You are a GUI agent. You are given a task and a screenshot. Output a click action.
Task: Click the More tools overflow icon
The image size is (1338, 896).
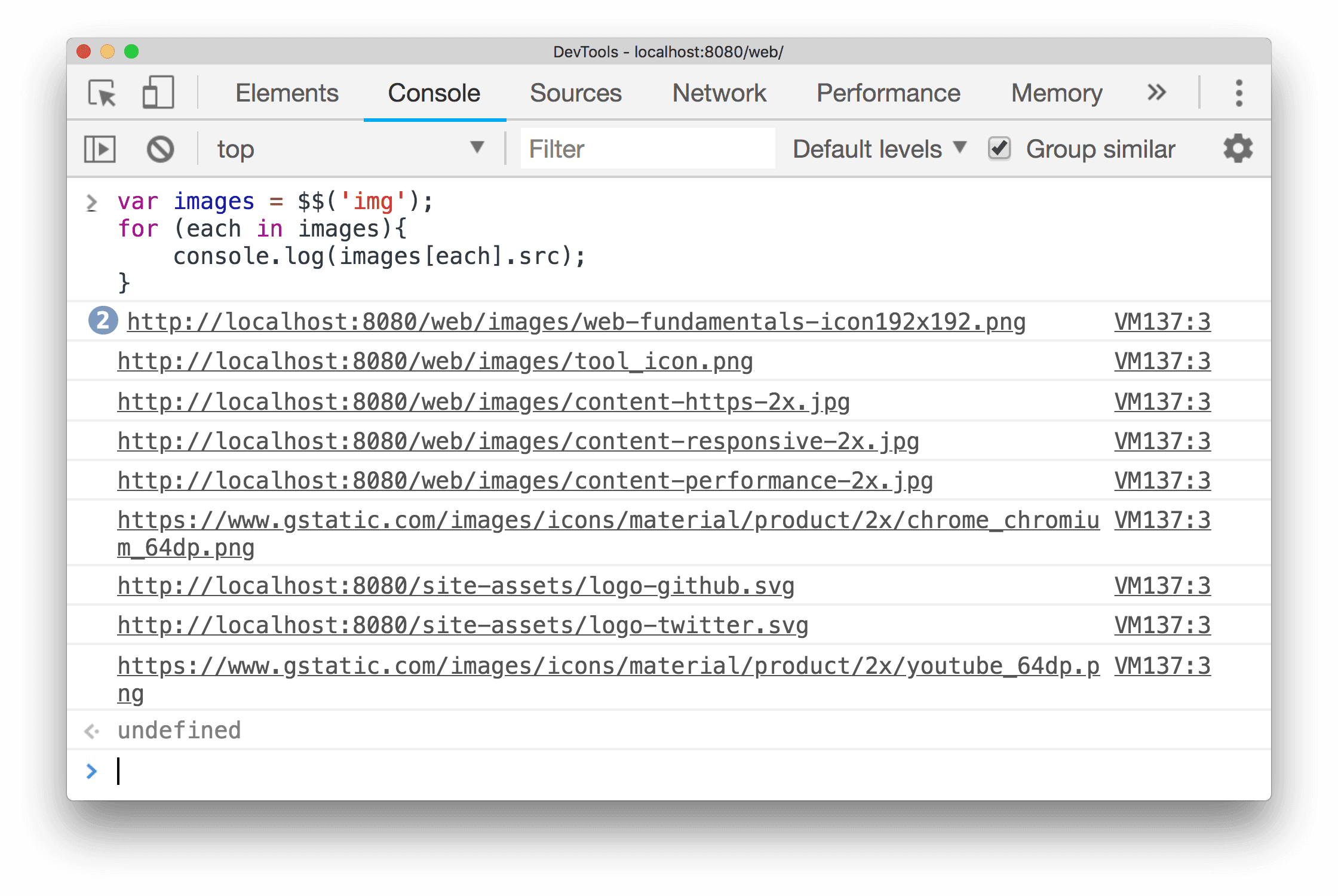click(1157, 91)
